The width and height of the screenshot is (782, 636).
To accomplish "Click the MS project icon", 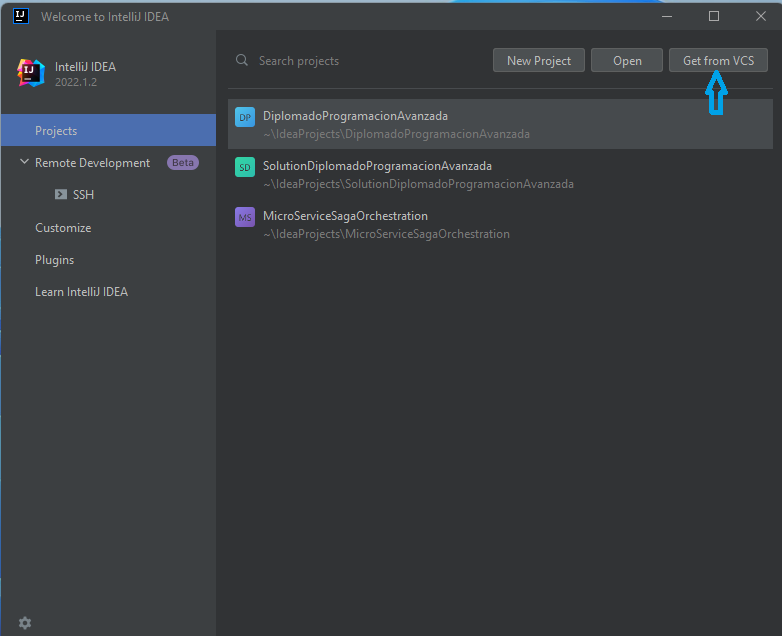I will click(x=245, y=217).
